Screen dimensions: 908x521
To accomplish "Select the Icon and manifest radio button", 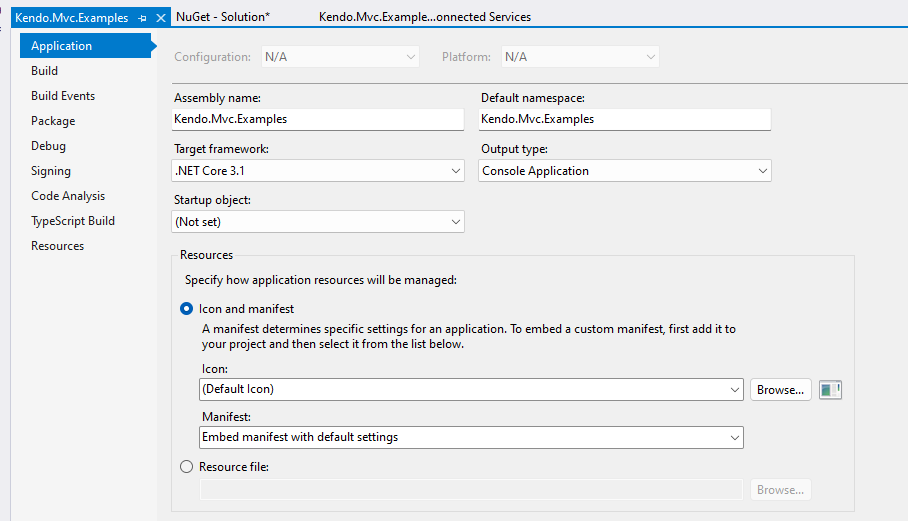I will pyautogui.click(x=186, y=309).
